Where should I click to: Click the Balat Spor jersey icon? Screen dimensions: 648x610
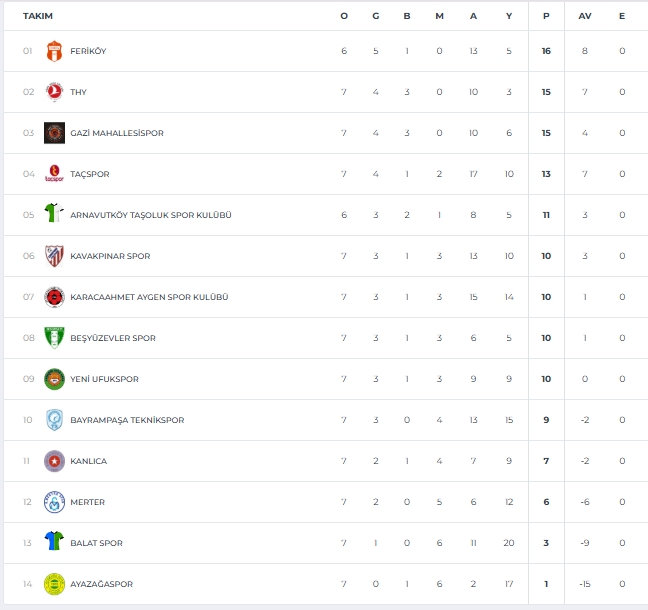54,543
